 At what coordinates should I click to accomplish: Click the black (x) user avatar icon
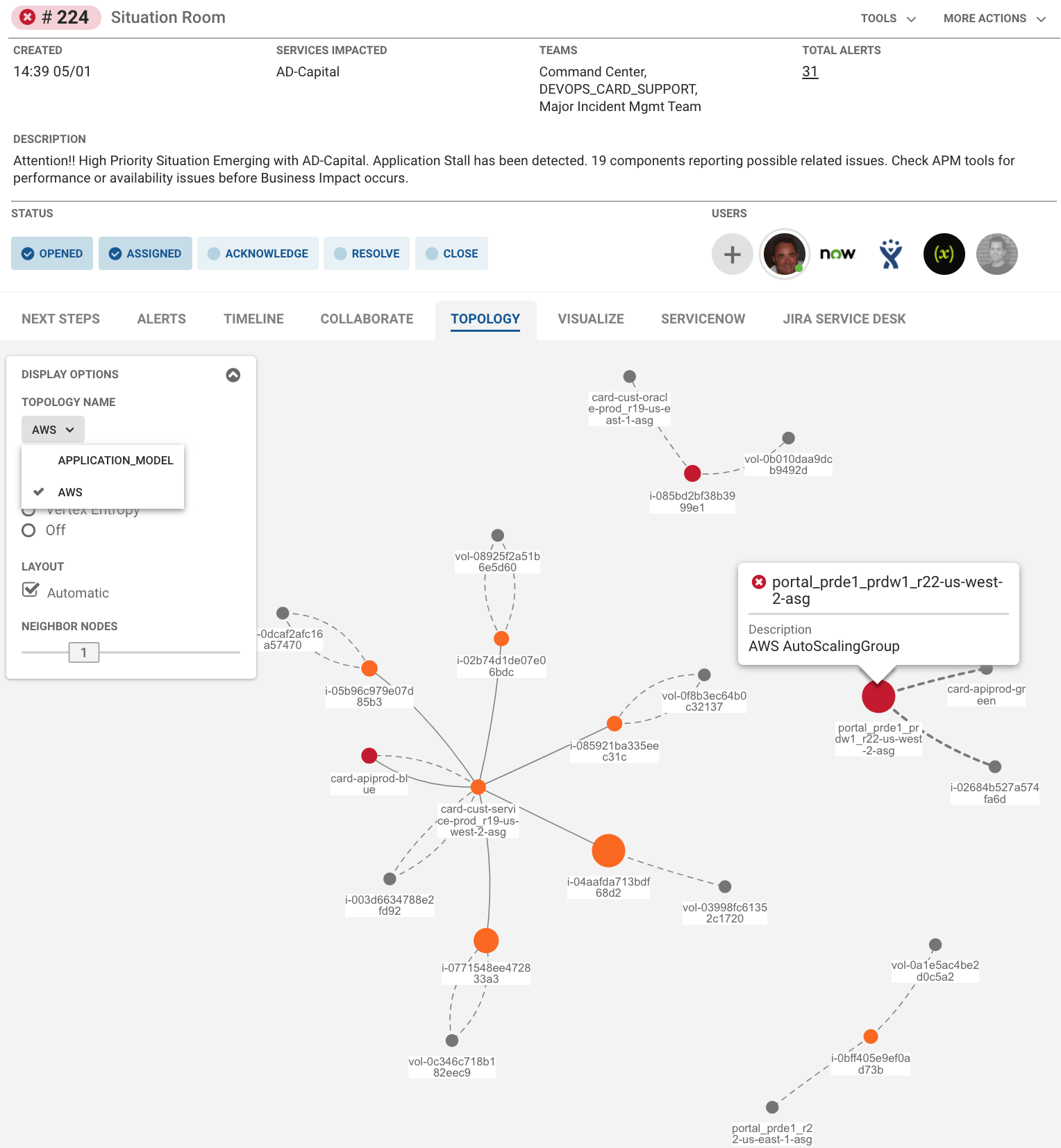click(944, 254)
